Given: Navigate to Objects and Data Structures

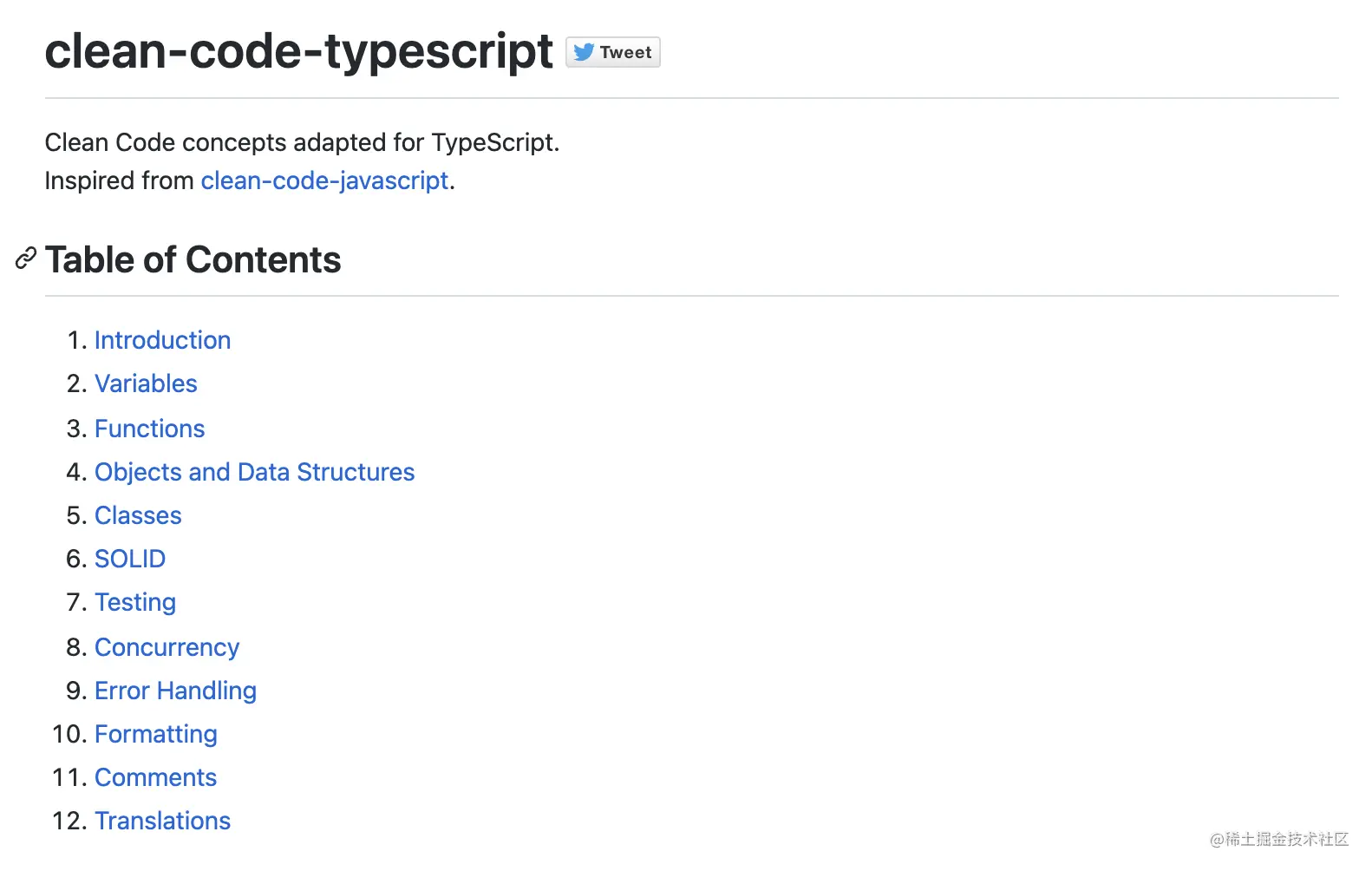Looking at the screenshot, I should point(254,472).
